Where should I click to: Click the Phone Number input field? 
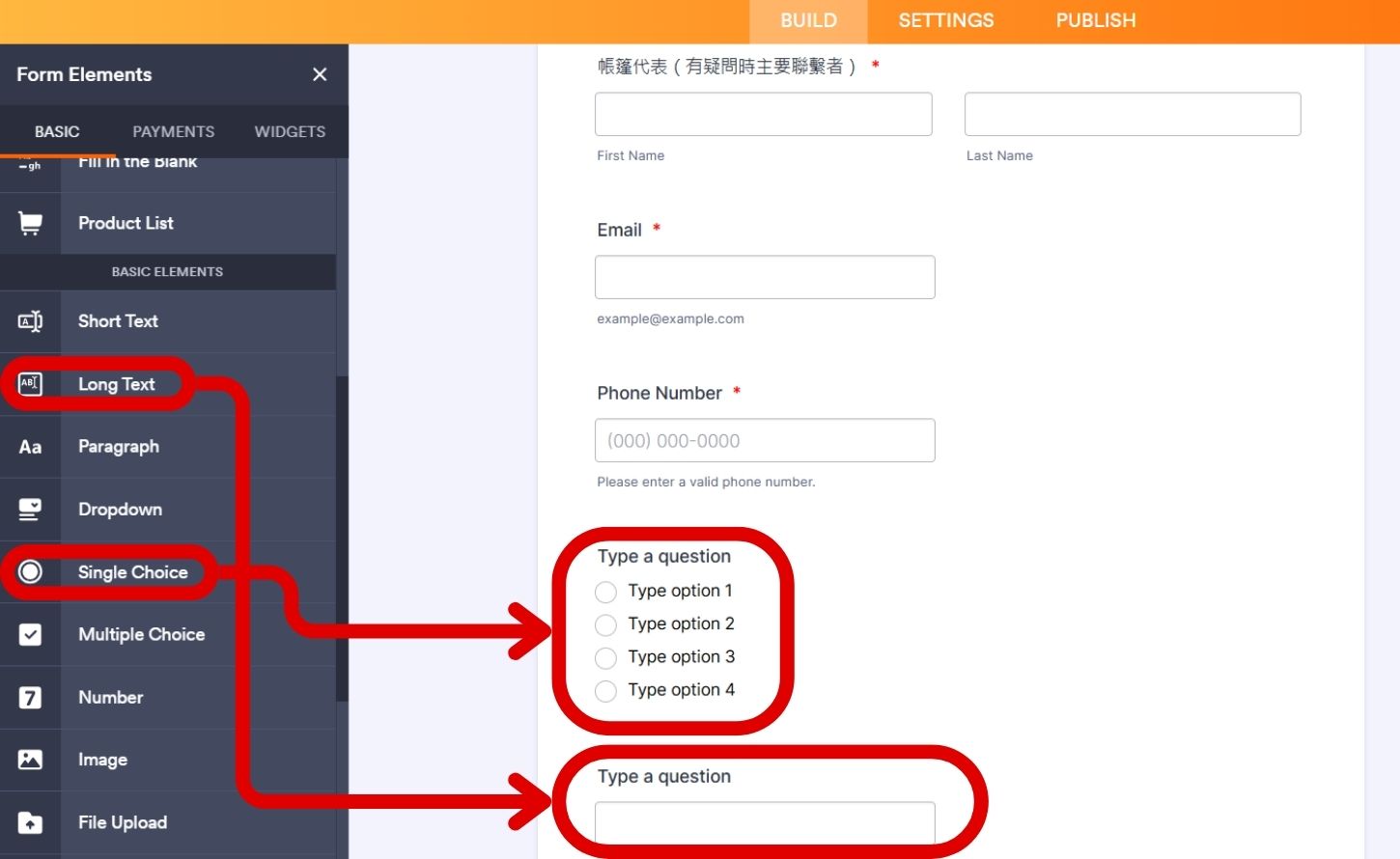tap(764, 440)
